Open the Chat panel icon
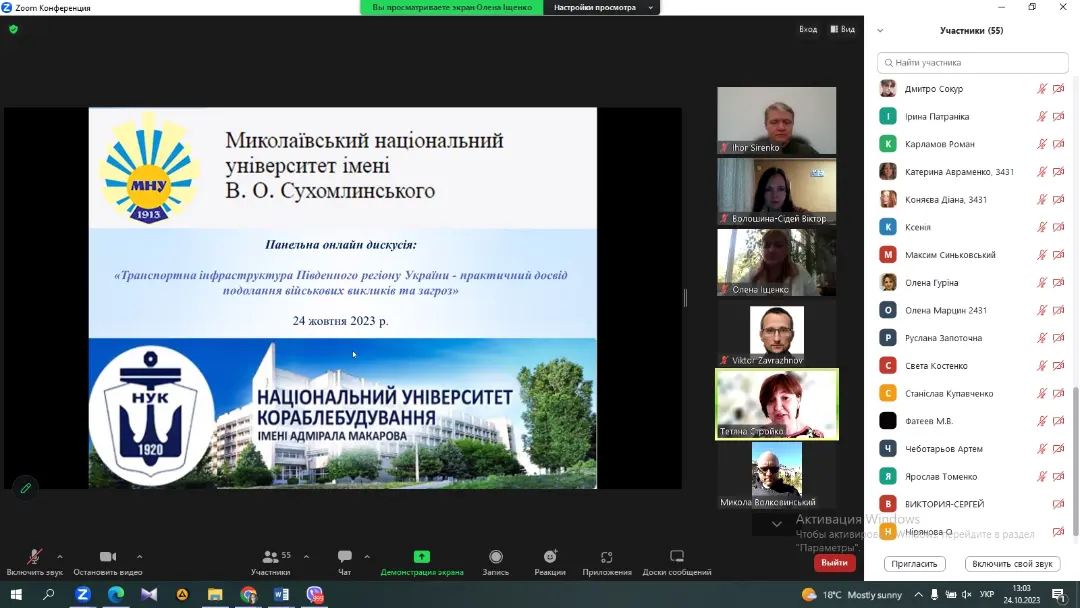 (344, 557)
